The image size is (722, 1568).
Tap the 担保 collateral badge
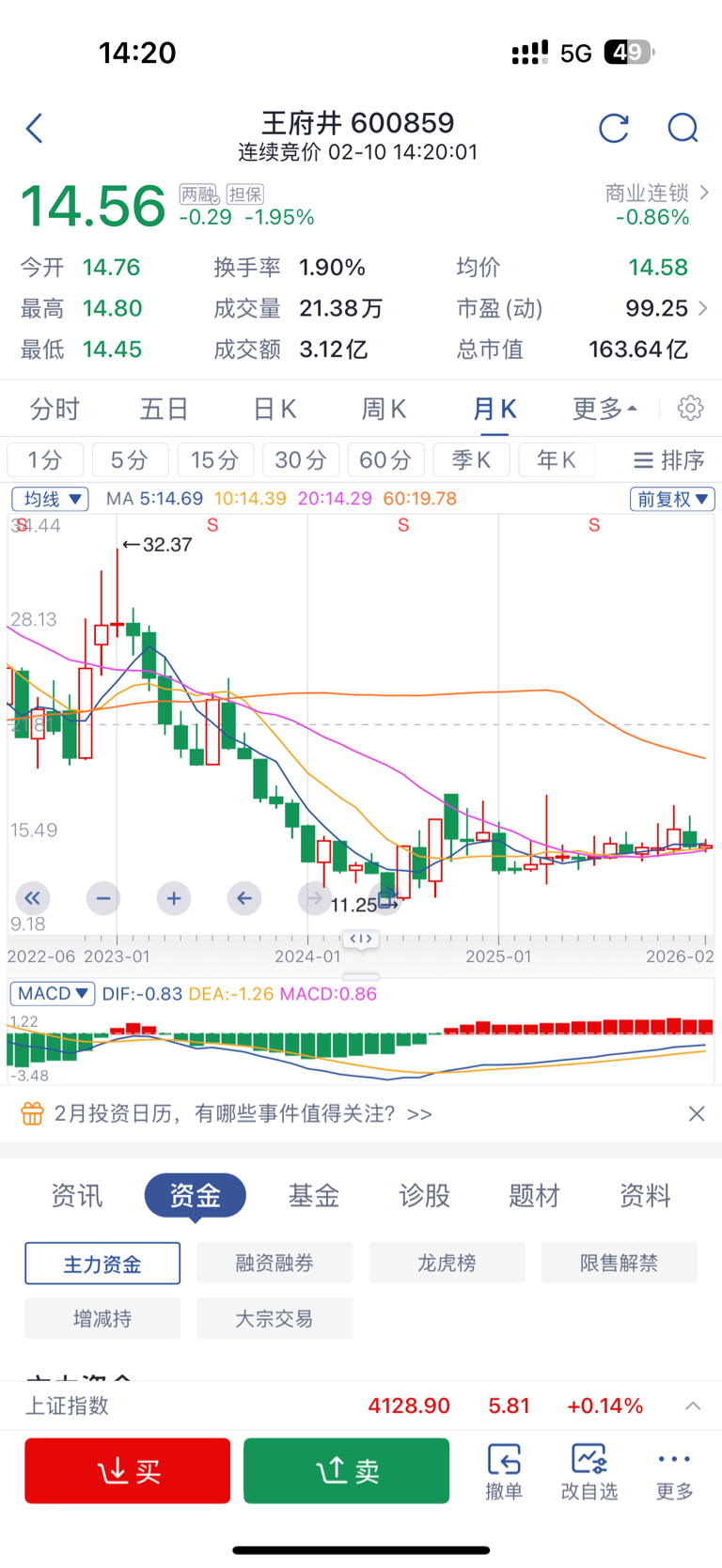[x=245, y=194]
